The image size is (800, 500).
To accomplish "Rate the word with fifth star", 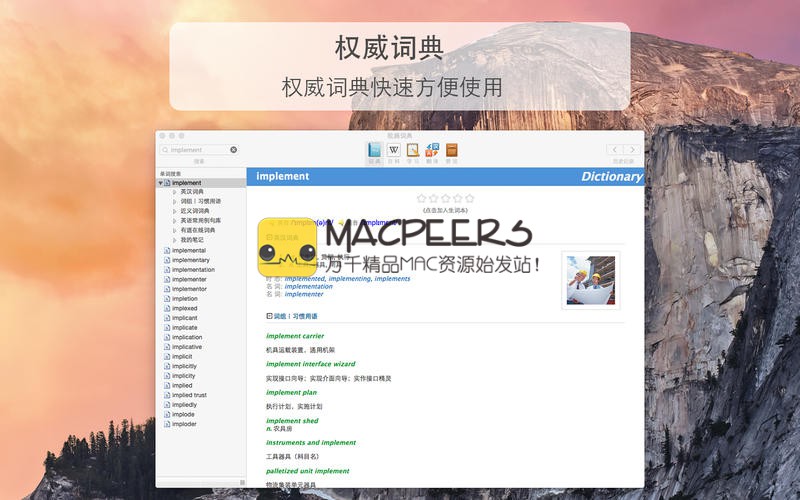I will click(x=469, y=198).
